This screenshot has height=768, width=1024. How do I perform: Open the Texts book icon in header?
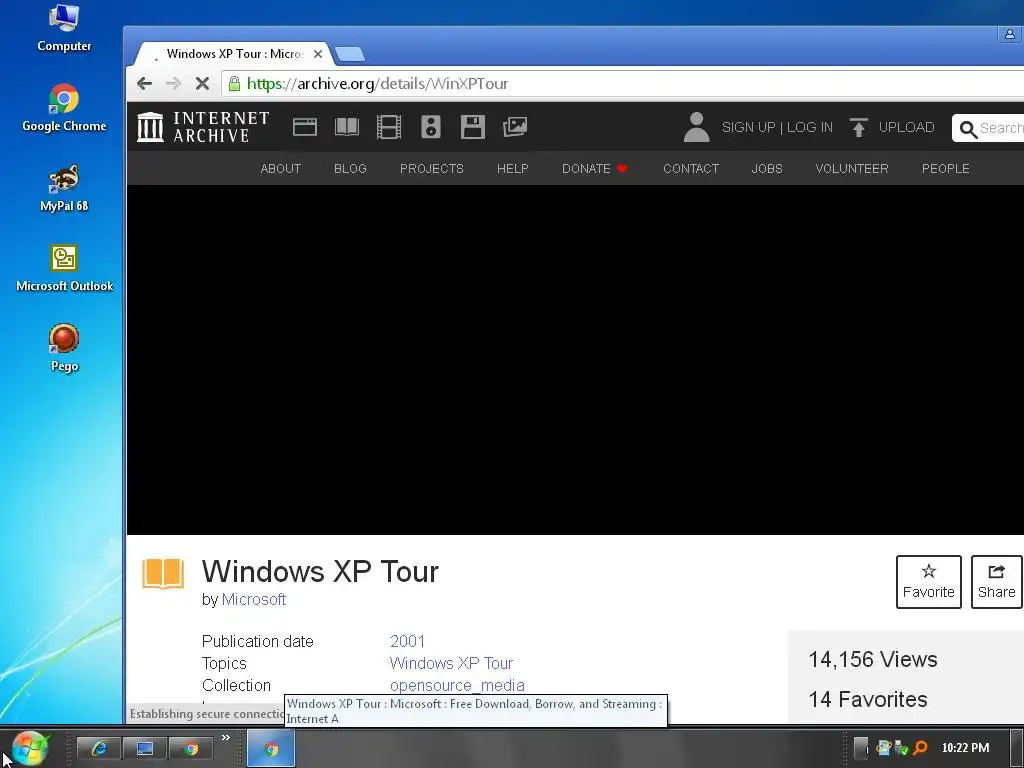[x=347, y=127]
